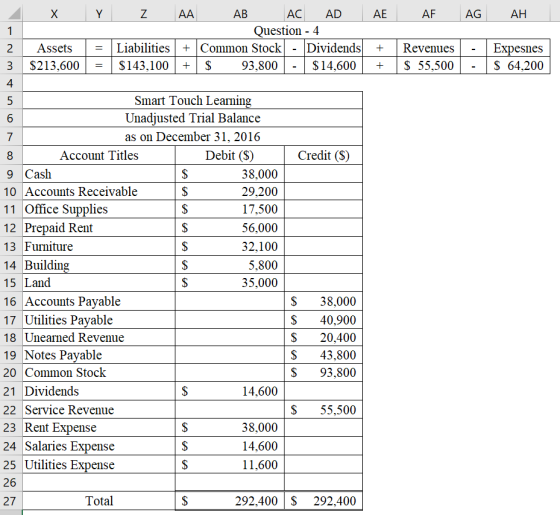This screenshot has width=560, height=515.
Task: Click the 56,000 debit value
Action: [x=230, y=228]
